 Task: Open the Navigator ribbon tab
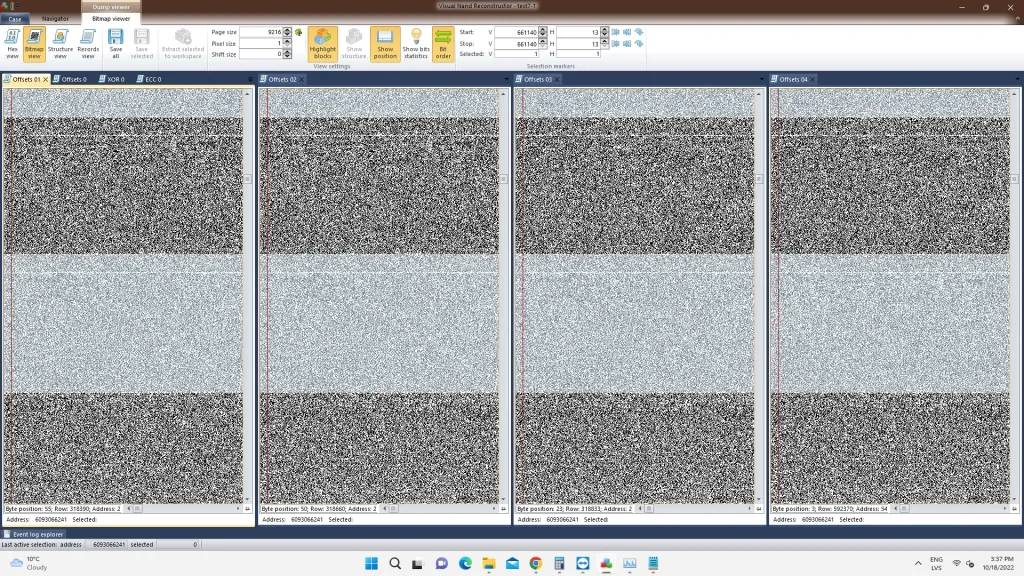(56, 19)
